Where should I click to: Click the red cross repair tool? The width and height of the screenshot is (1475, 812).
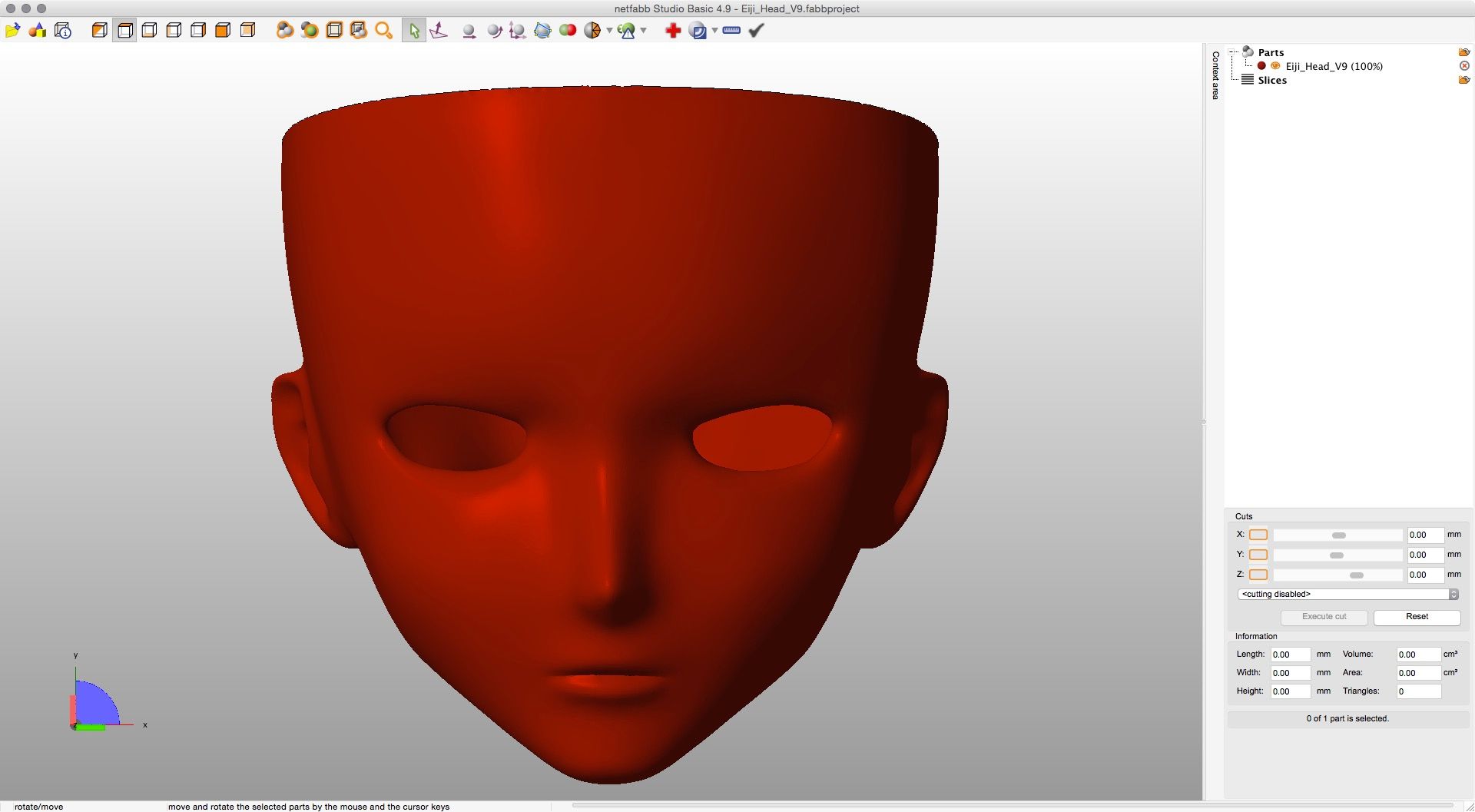[673, 31]
